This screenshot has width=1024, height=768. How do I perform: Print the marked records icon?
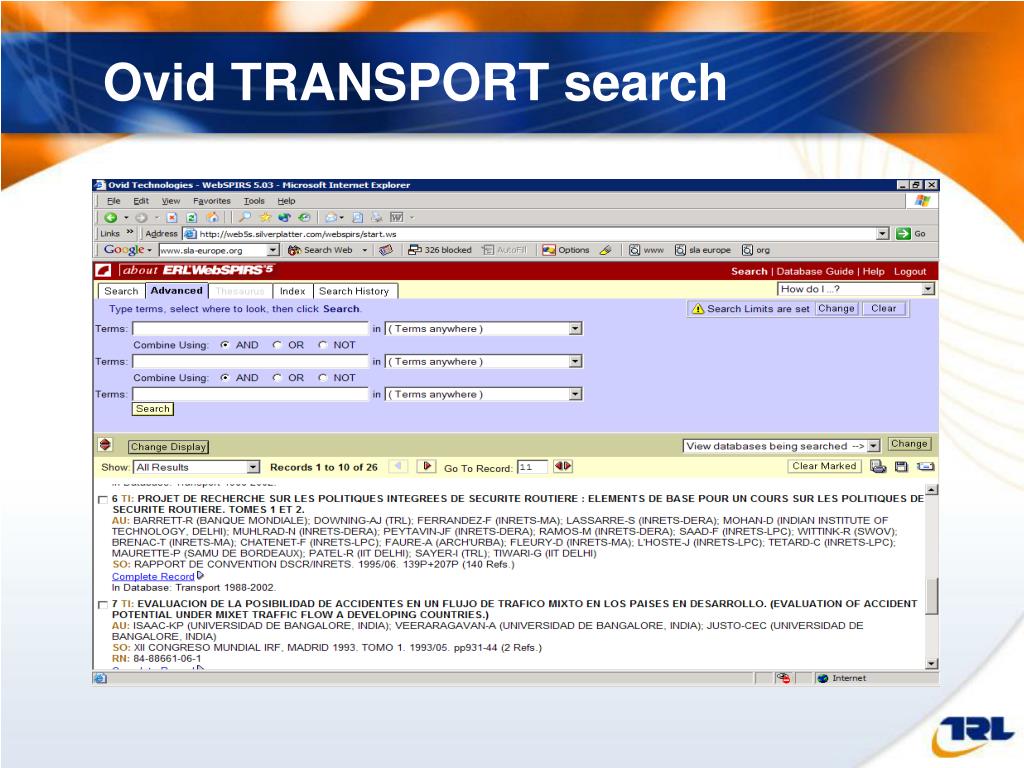click(878, 466)
